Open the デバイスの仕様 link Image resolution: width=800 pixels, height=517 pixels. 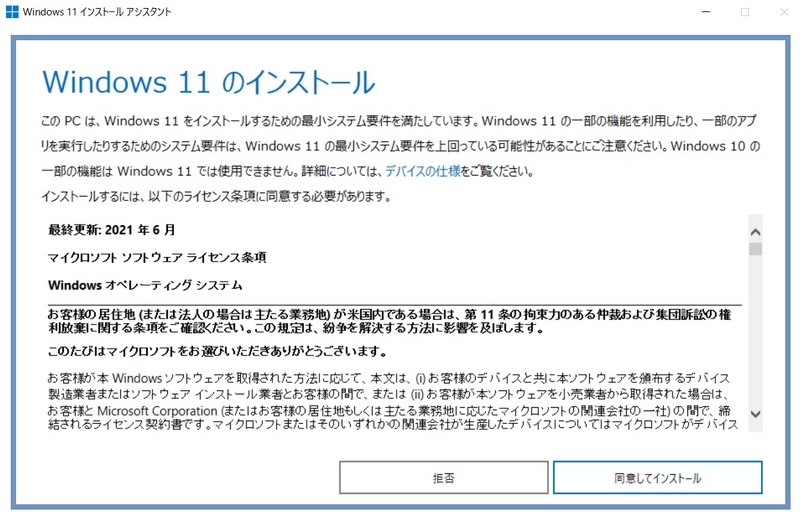click(x=422, y=171)
